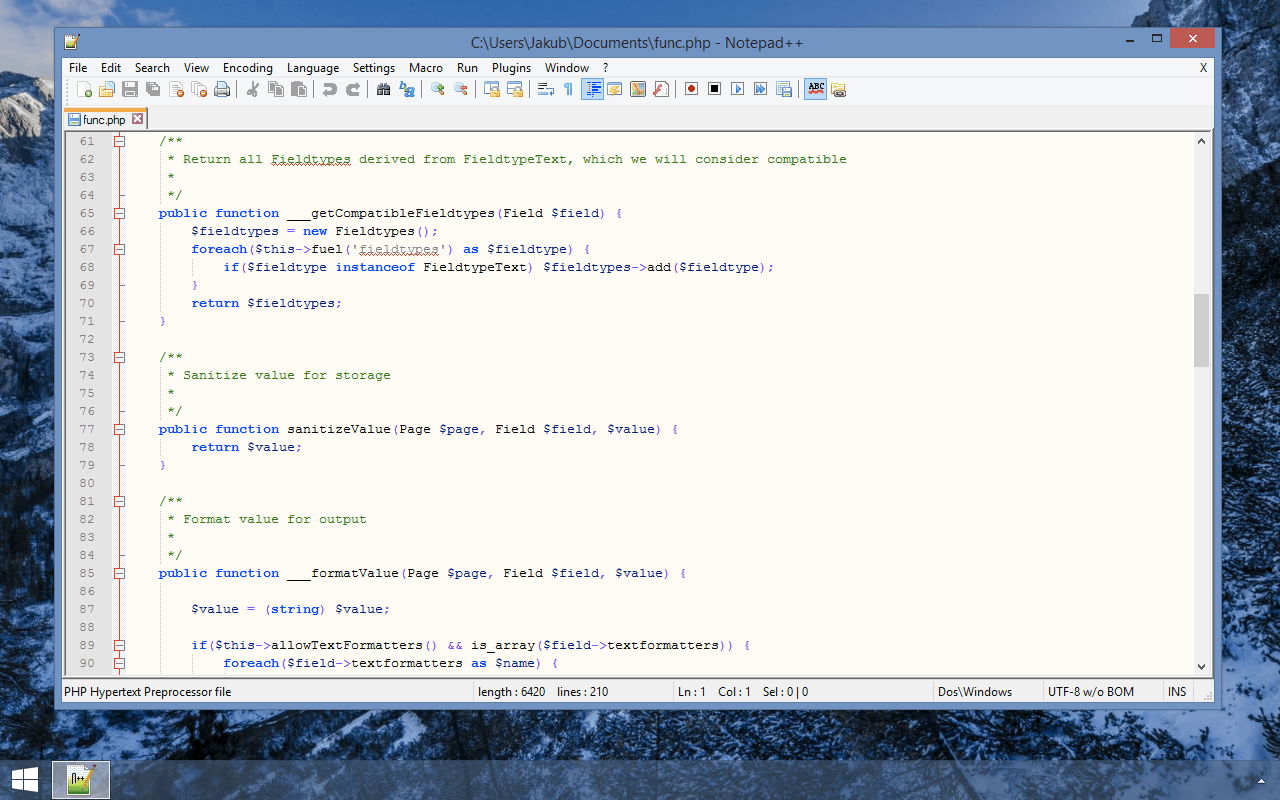
Task: Create a new document with the New icon
Action: [x=84, y=89]
